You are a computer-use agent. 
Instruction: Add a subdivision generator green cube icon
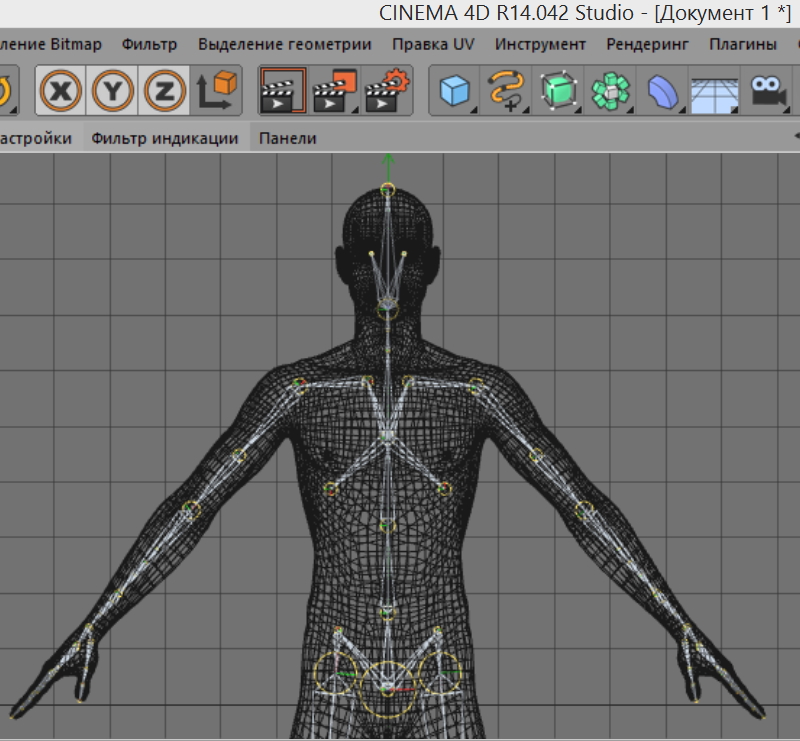tap(560, 91)
